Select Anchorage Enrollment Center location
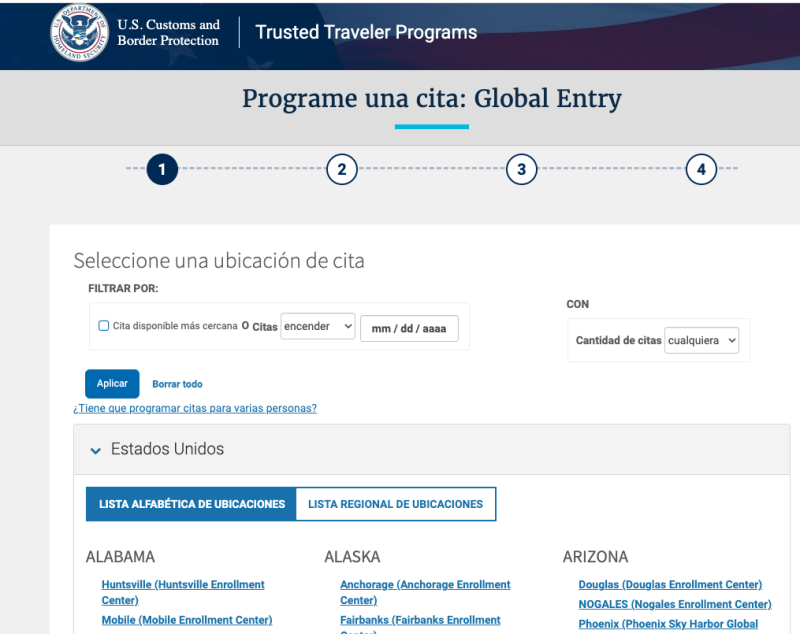The width and height of the screenshot is (800, 634). click(425, 592)
